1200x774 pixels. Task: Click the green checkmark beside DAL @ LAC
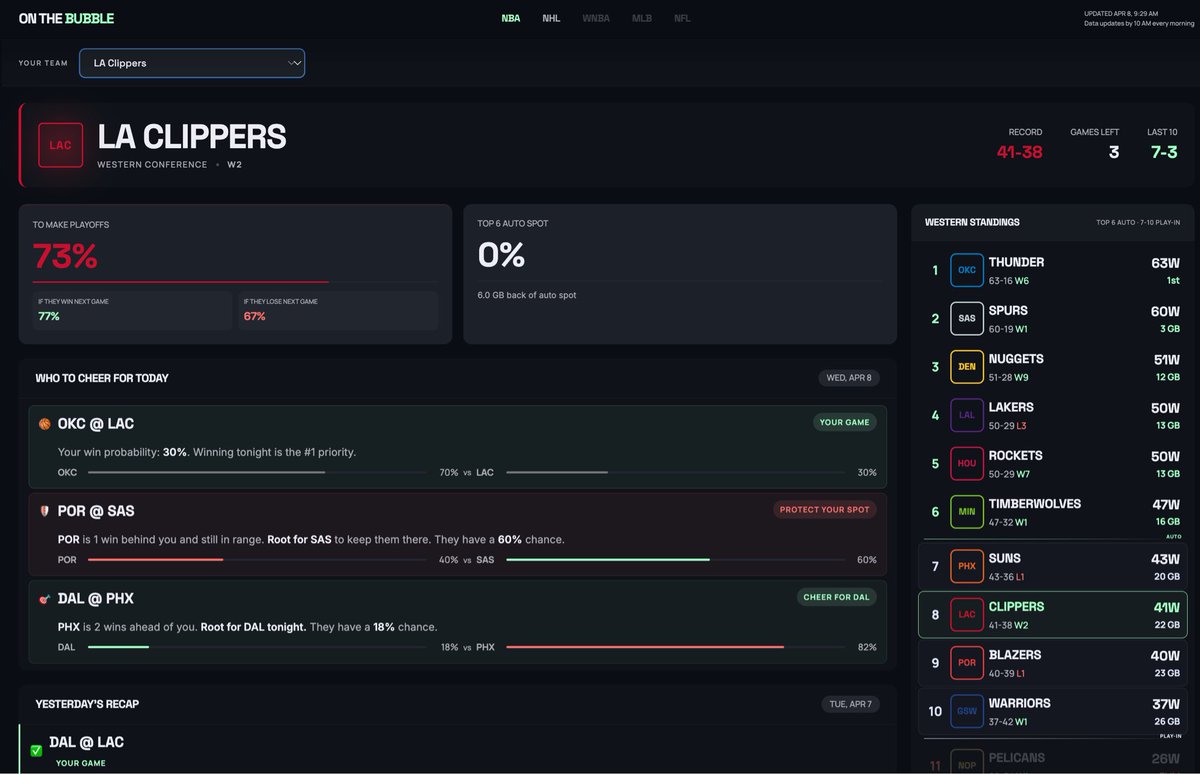click(x=36, y=750)
